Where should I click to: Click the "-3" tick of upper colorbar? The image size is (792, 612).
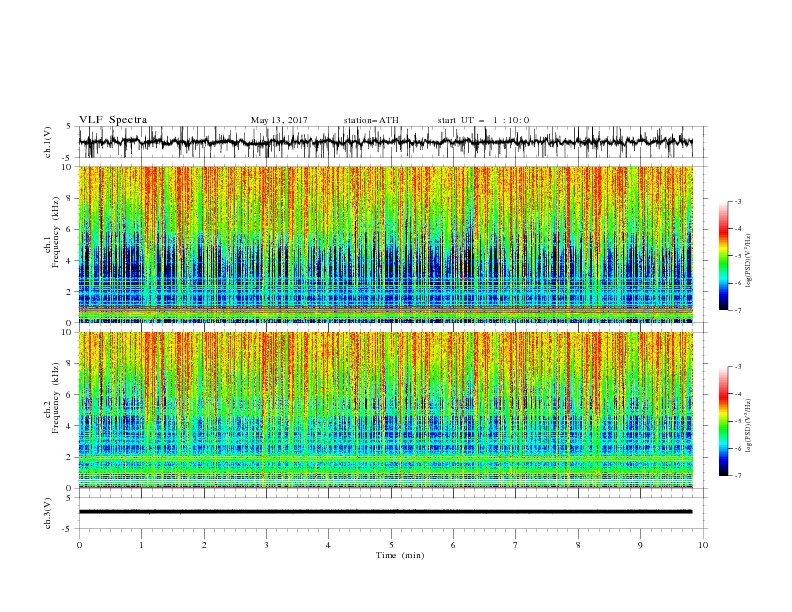(x=738, y=201)
